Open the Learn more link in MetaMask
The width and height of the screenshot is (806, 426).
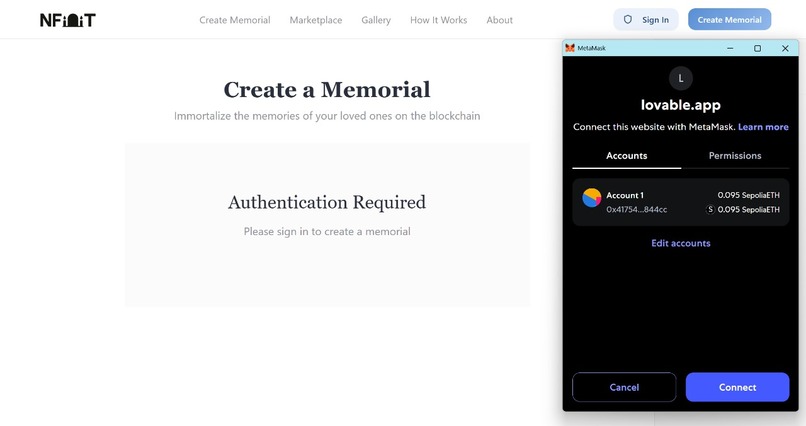tap(763, 127)
